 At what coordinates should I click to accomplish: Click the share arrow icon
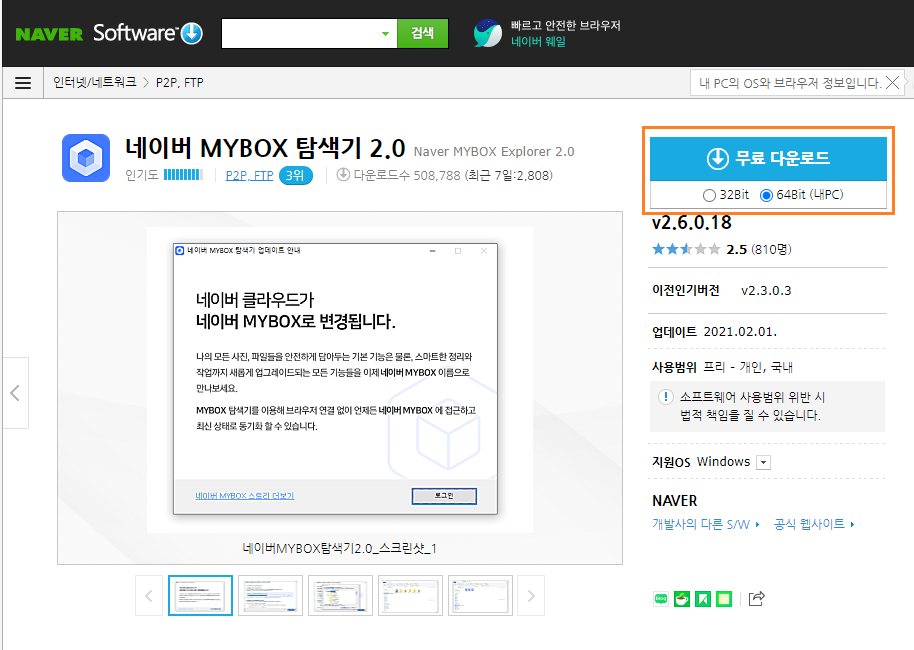[756, 599]
